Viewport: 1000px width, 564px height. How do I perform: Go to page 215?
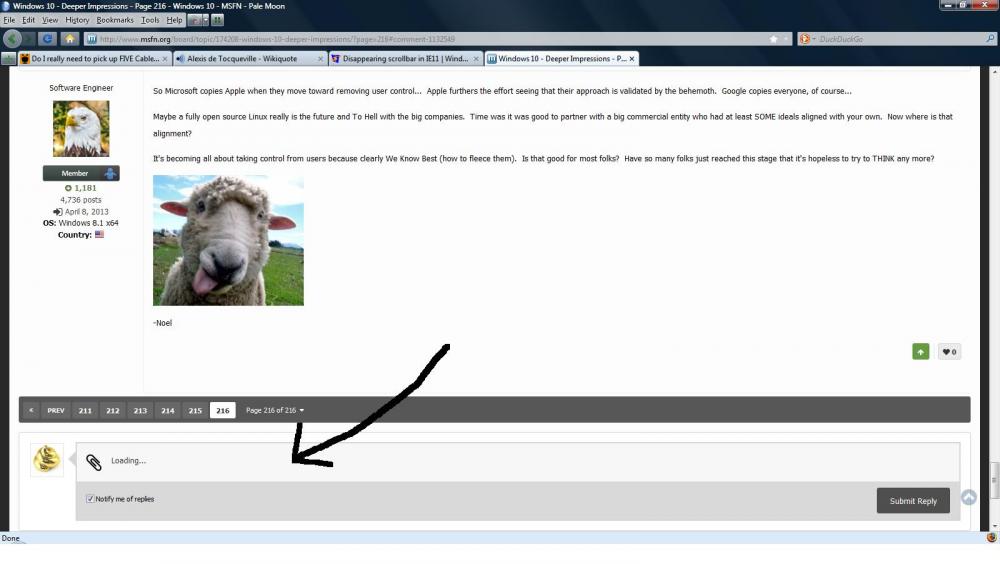pos(195,410)
